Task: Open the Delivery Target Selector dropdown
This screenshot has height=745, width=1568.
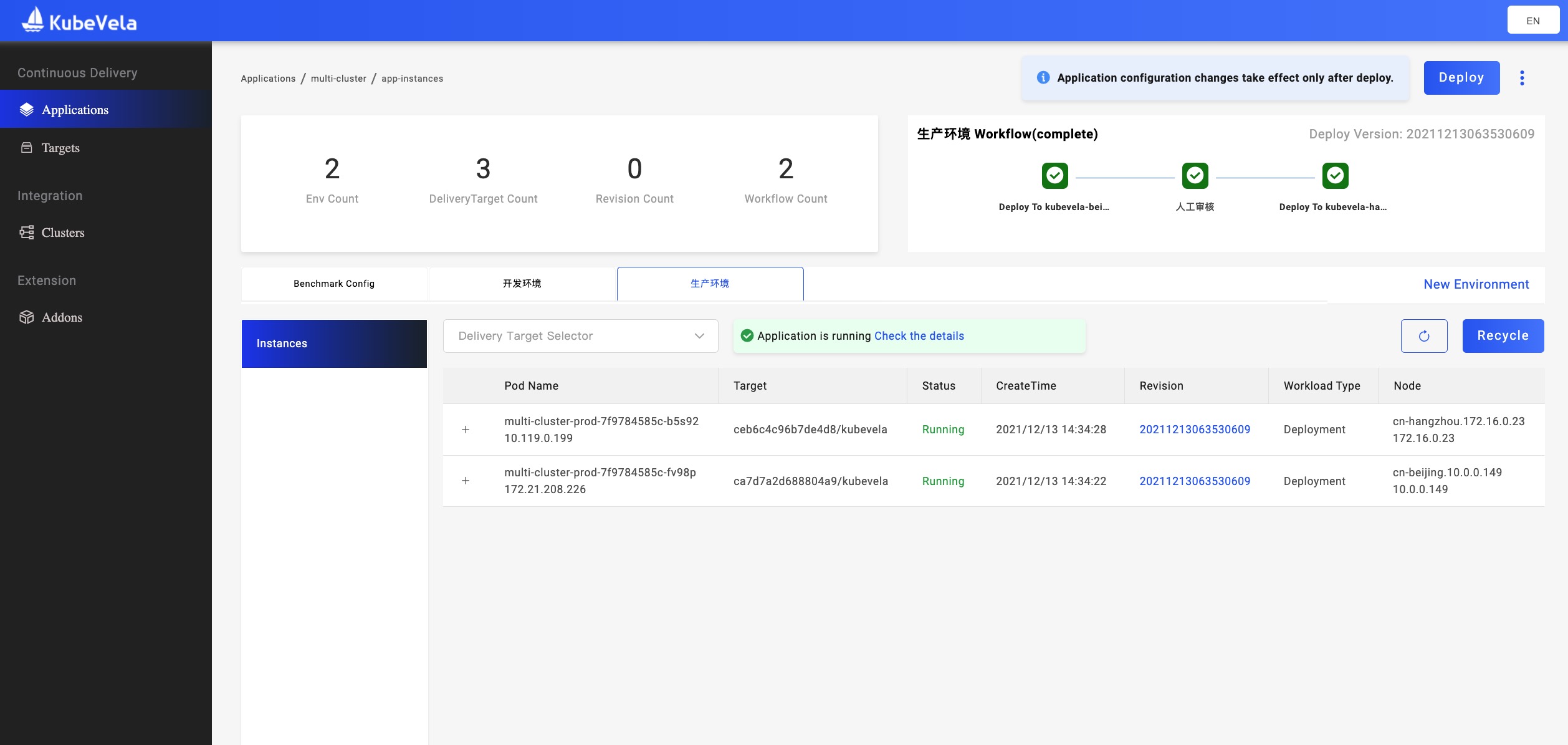Action: click(580, 336)
